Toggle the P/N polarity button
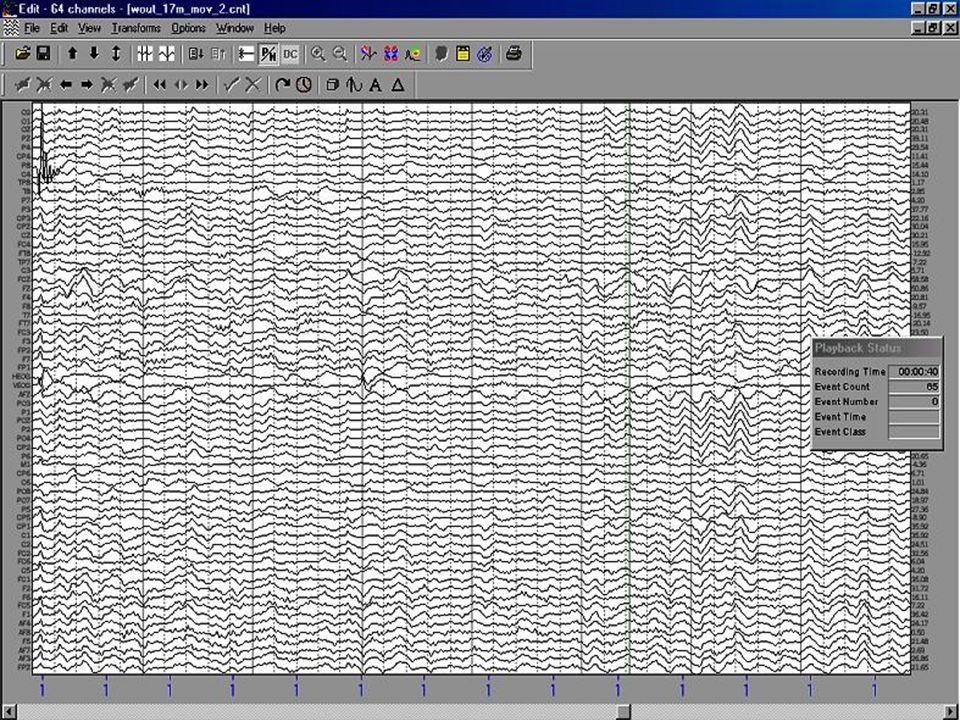The image size is (960, 720). tap(268, 54)
